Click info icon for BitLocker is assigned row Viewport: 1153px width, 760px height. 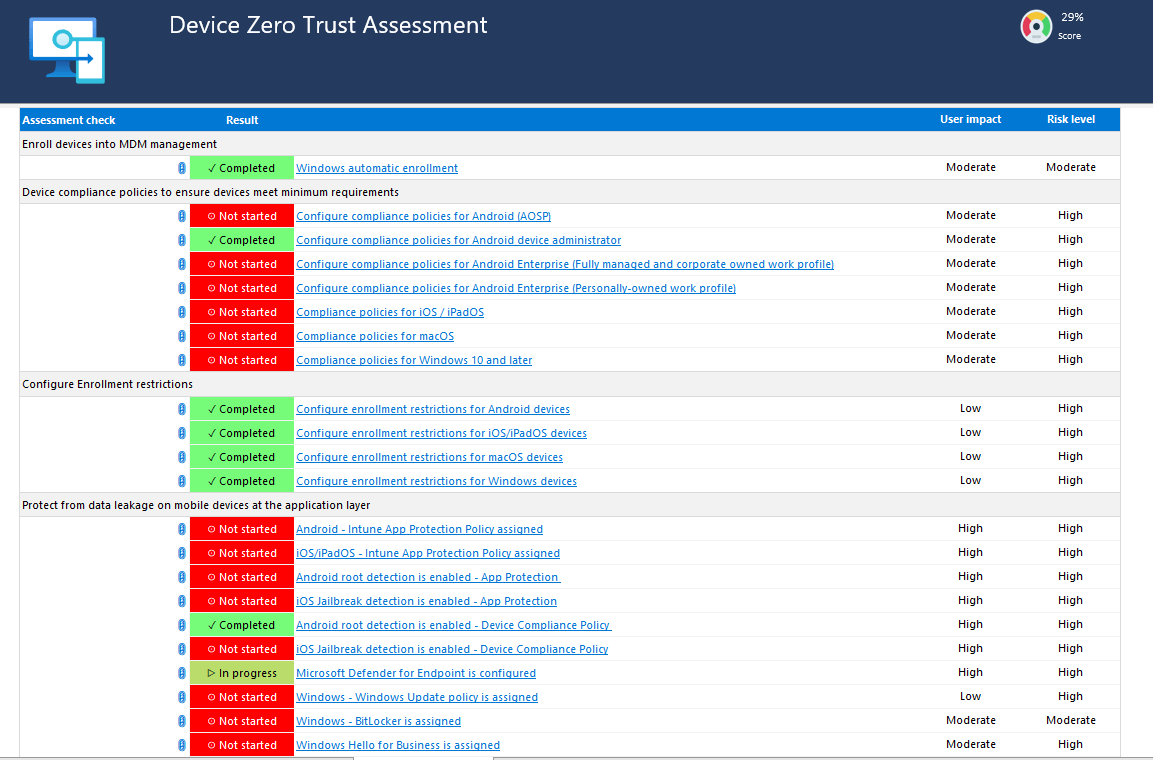pyautogui.click(x=182, y=721)
